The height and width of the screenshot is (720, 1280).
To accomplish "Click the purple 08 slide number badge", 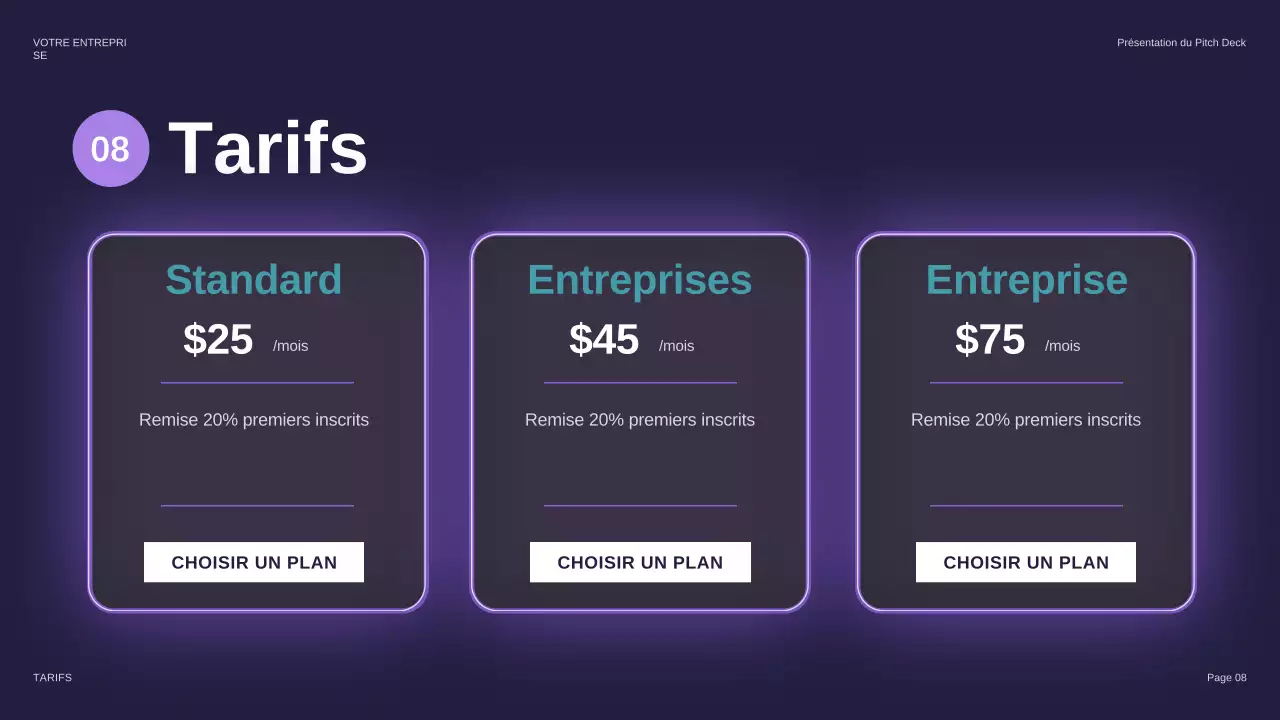I will [x=111, y=149].
